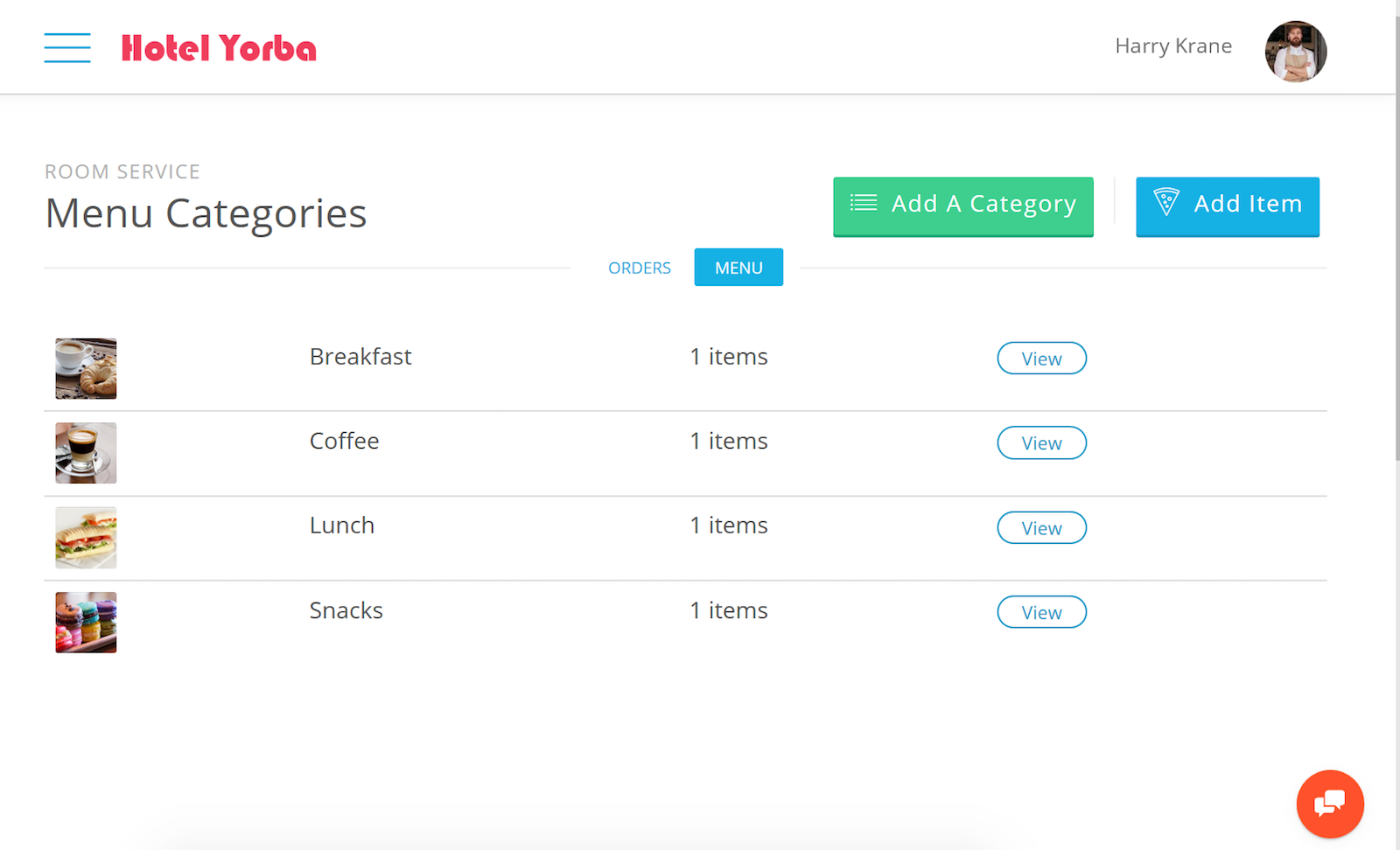The height and width of the screenshot is (850, 1400).
Task: View the Snacks category items
Action: pyautogui.click(x=1041, y=612)
